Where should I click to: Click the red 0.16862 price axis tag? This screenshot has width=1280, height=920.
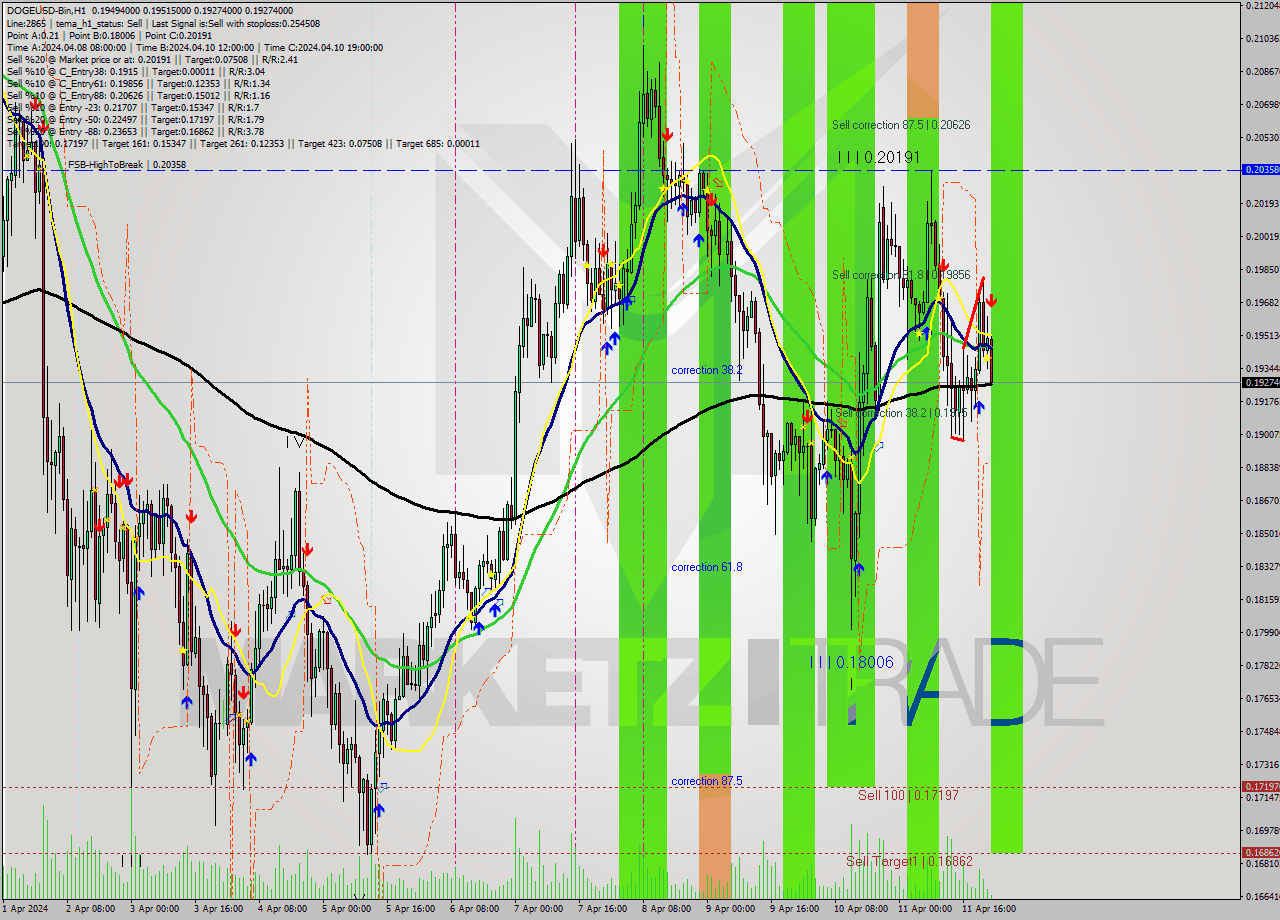(x=1260, y=853)
